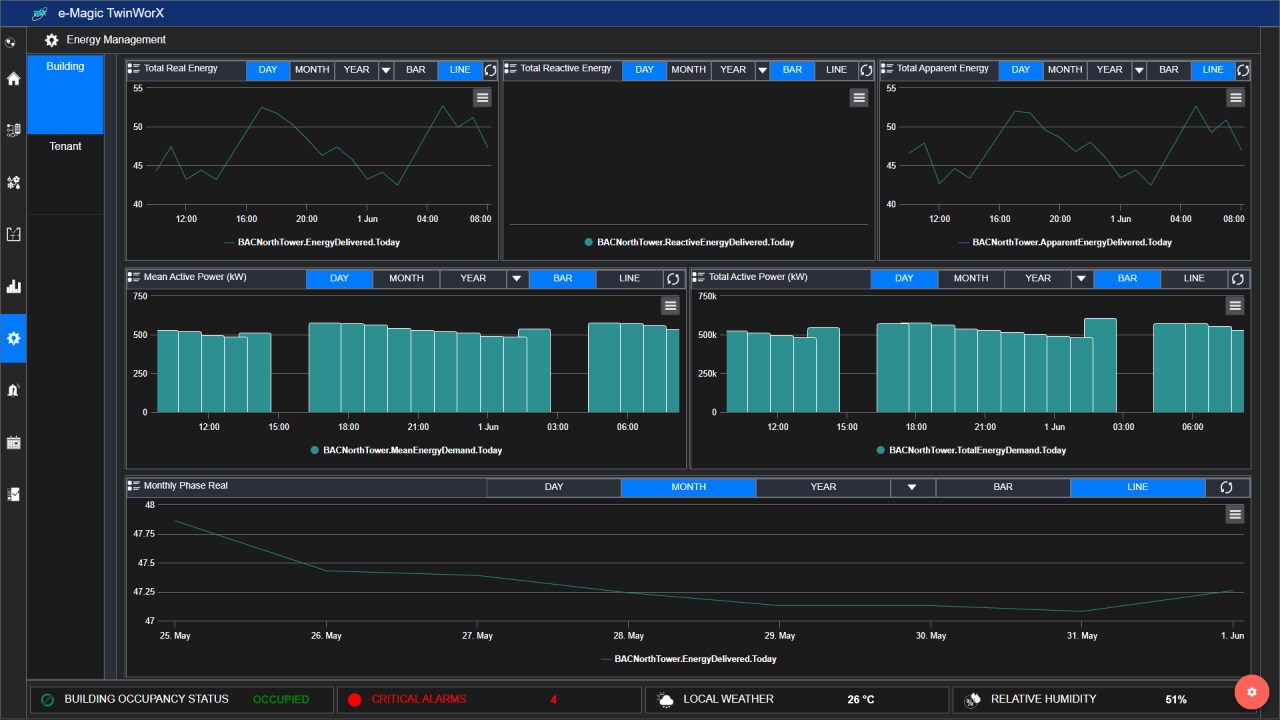1280x720 pixels.
Task: Open Total Reactive Energy chart hamburger menu
Action: 859,97
